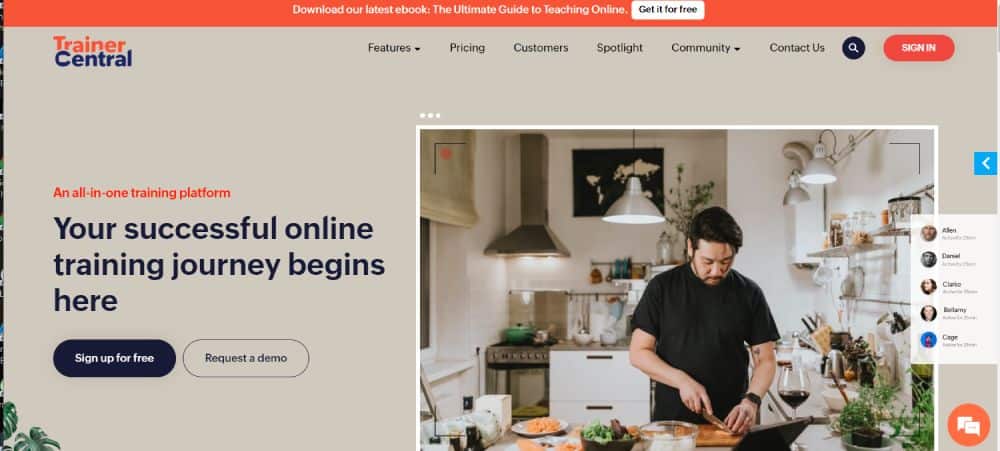Expand the blue side arrow tab
The image size is (1000, 451).
click(x=985, y=163)
